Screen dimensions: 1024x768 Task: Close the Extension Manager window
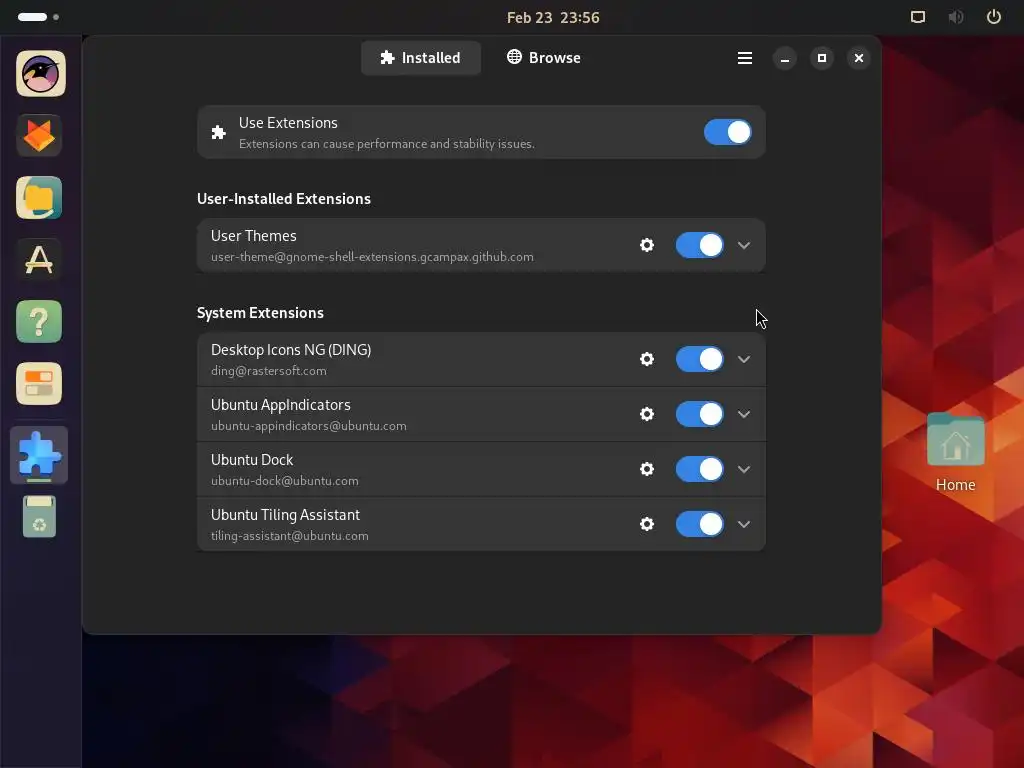pyautogui.click(x=859, y=58)
